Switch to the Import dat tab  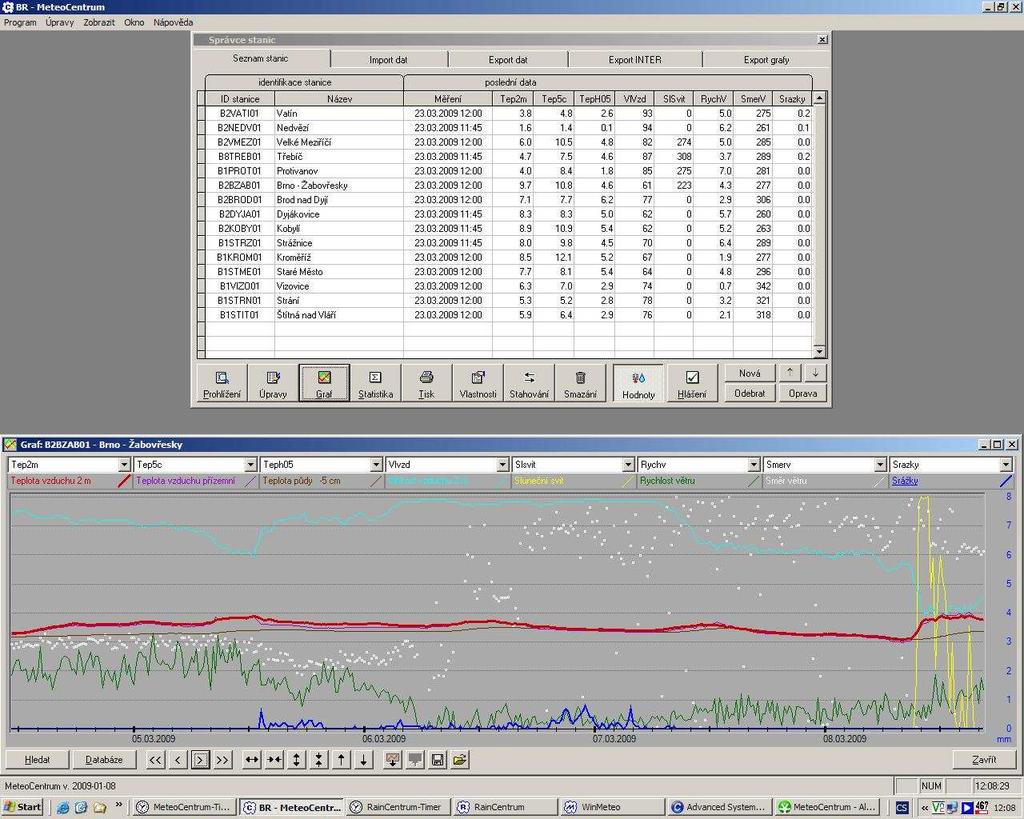389,59
